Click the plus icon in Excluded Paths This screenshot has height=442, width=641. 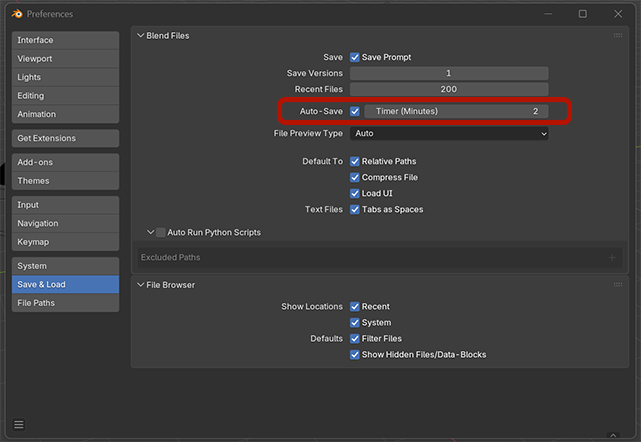tap(612, 258)
